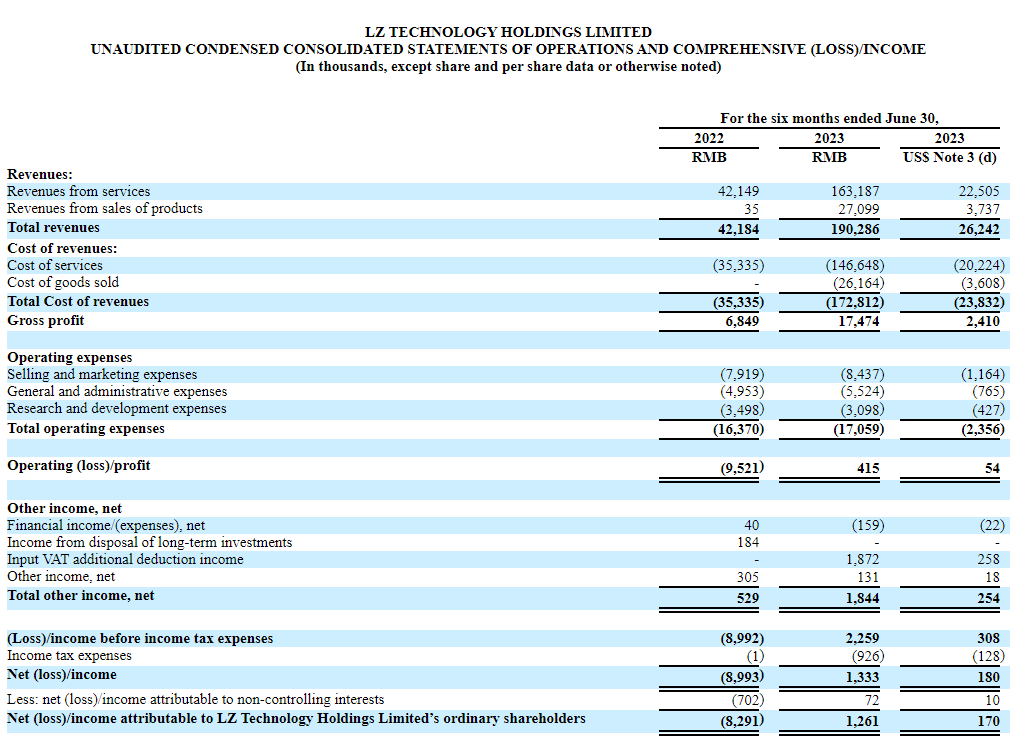Click the 'Total revenues' row label

tap(53, 227)
